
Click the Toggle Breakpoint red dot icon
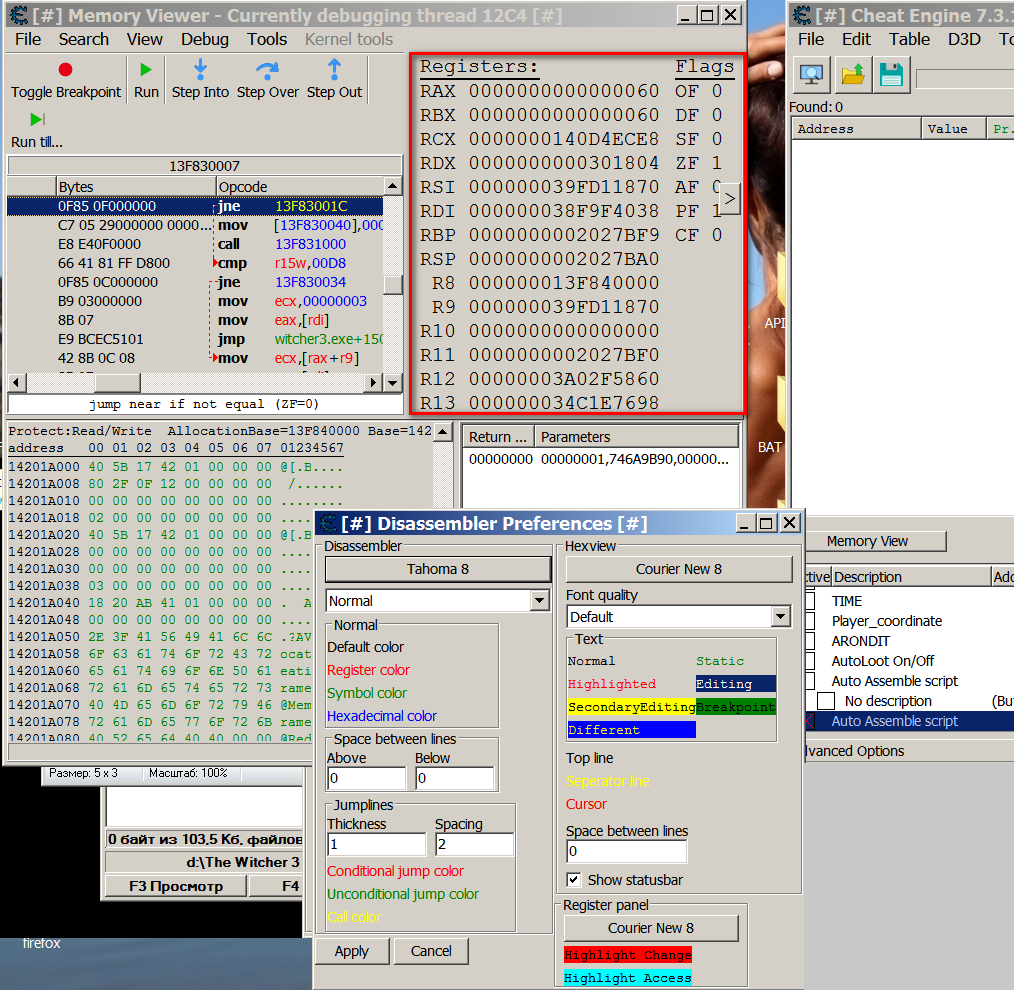click(65, 69)
